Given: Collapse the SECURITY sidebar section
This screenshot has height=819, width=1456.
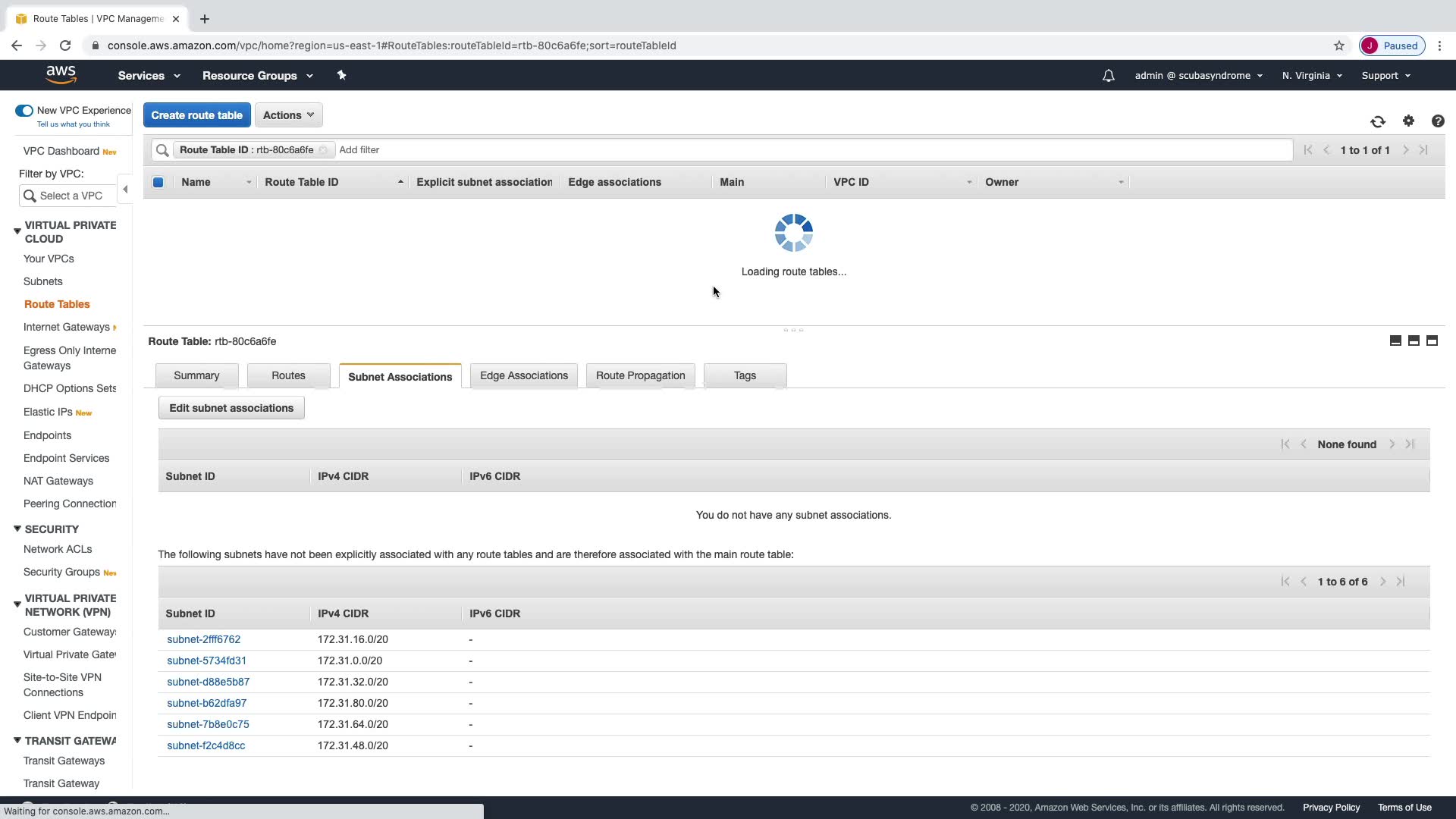Looking at the screenshot, I should coord(17,529).
